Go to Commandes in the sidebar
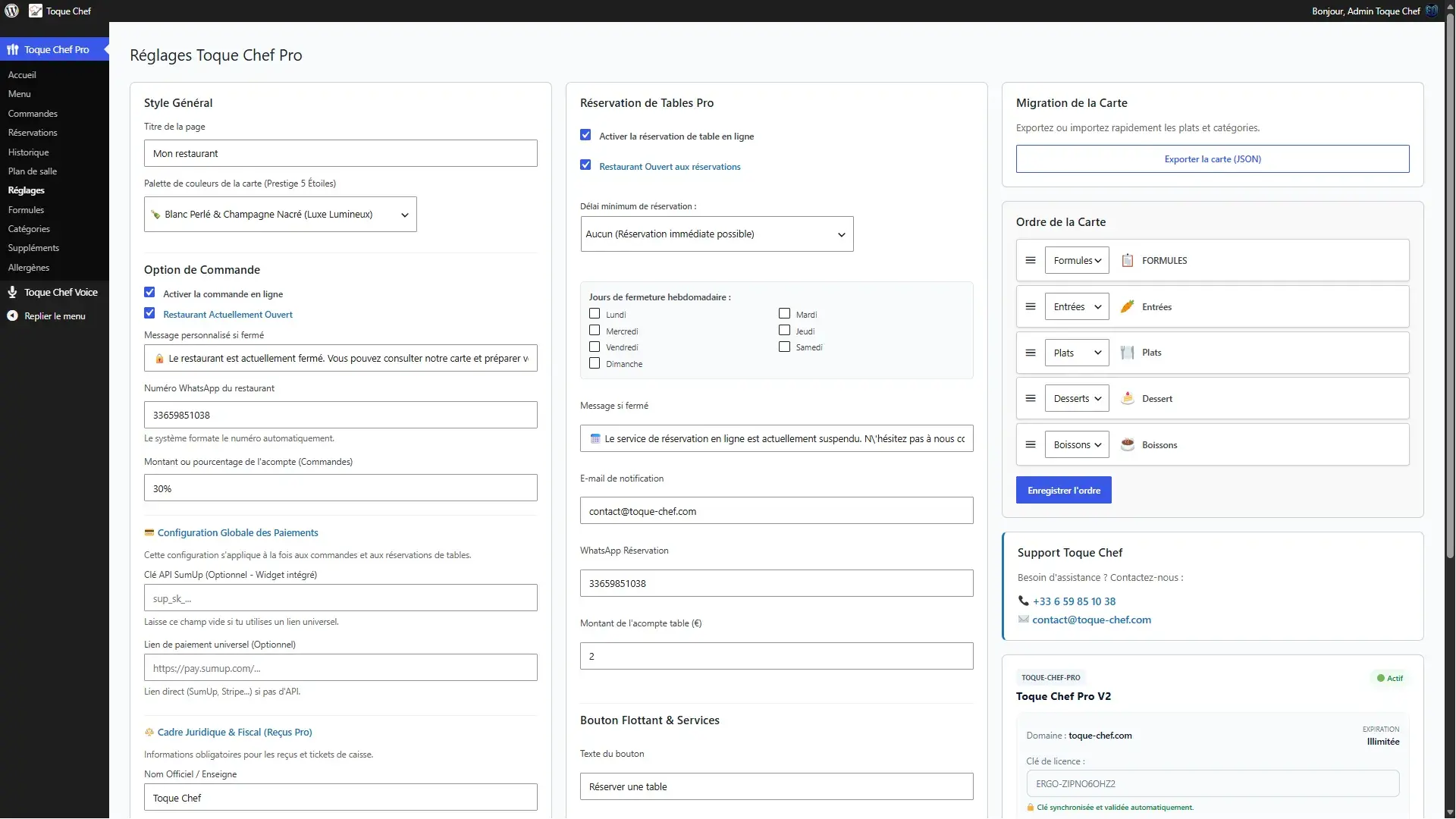The height and width of the screenshot is (819, 1456). [33, 114]
